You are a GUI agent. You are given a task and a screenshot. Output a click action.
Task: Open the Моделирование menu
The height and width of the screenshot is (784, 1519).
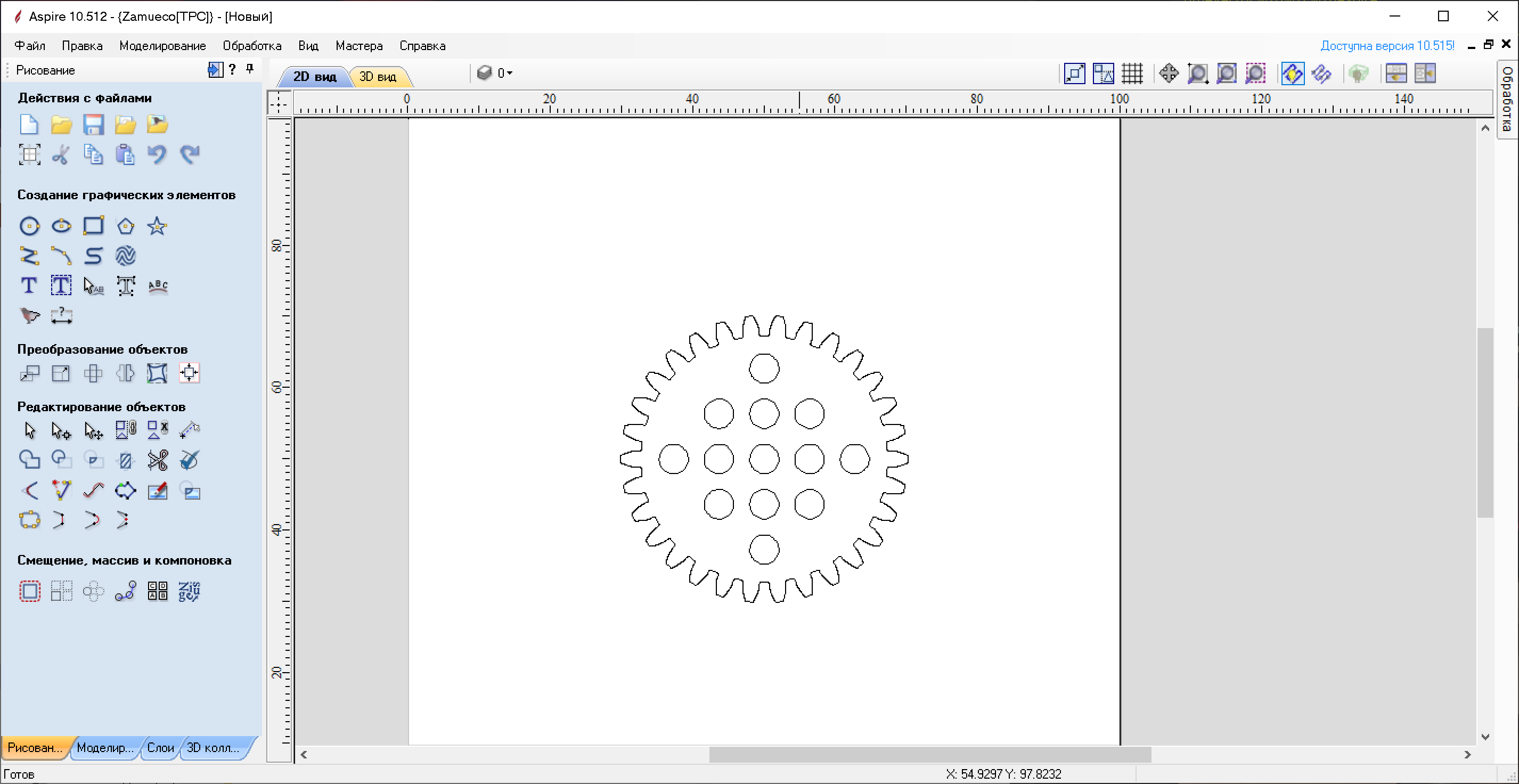[162, 45]
